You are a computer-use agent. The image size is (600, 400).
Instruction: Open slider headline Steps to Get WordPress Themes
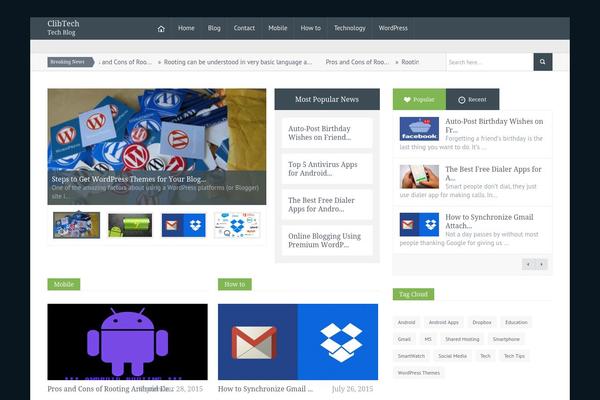point(129,179)
